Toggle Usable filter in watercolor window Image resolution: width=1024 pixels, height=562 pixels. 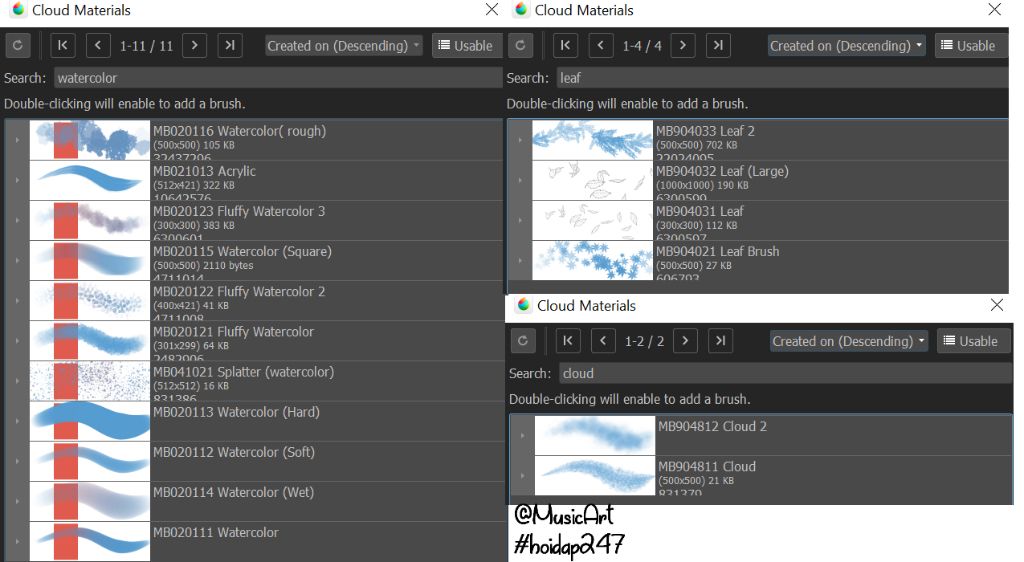pos(466,46)
